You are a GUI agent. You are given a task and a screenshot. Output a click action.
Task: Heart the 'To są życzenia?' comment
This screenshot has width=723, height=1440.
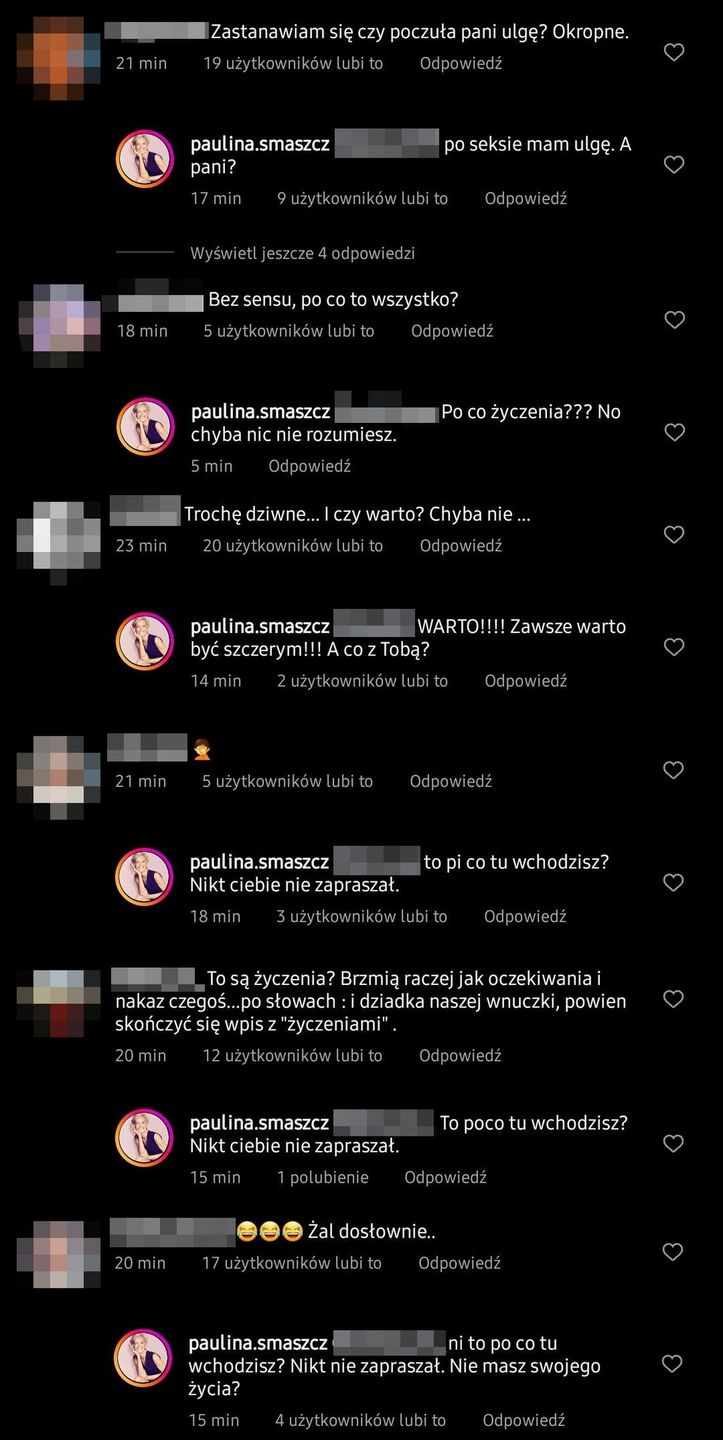click(x=674, y=998)
